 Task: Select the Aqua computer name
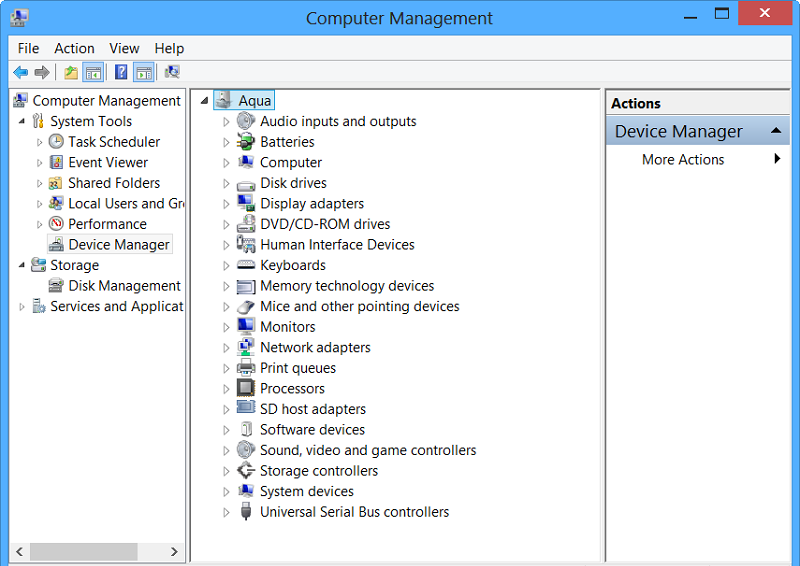coord(255,101)
